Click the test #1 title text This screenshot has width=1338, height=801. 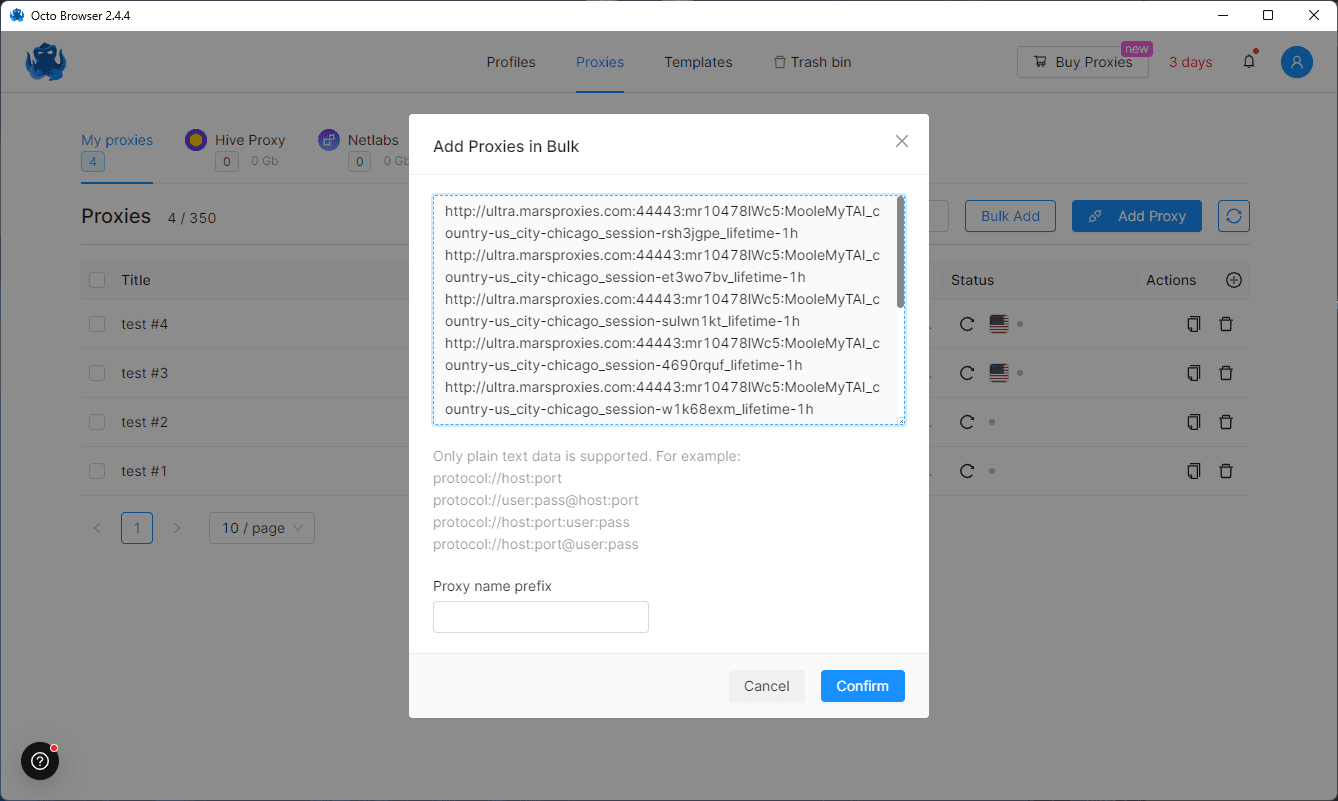pyautogui.click(x=145, y=471)
